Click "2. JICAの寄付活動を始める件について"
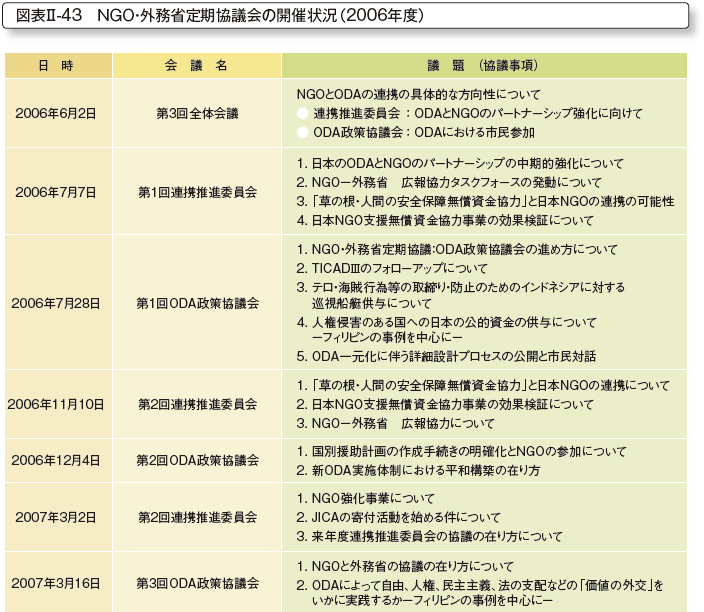704x612 pixels. pyautogui.click(x=398, y=517)
